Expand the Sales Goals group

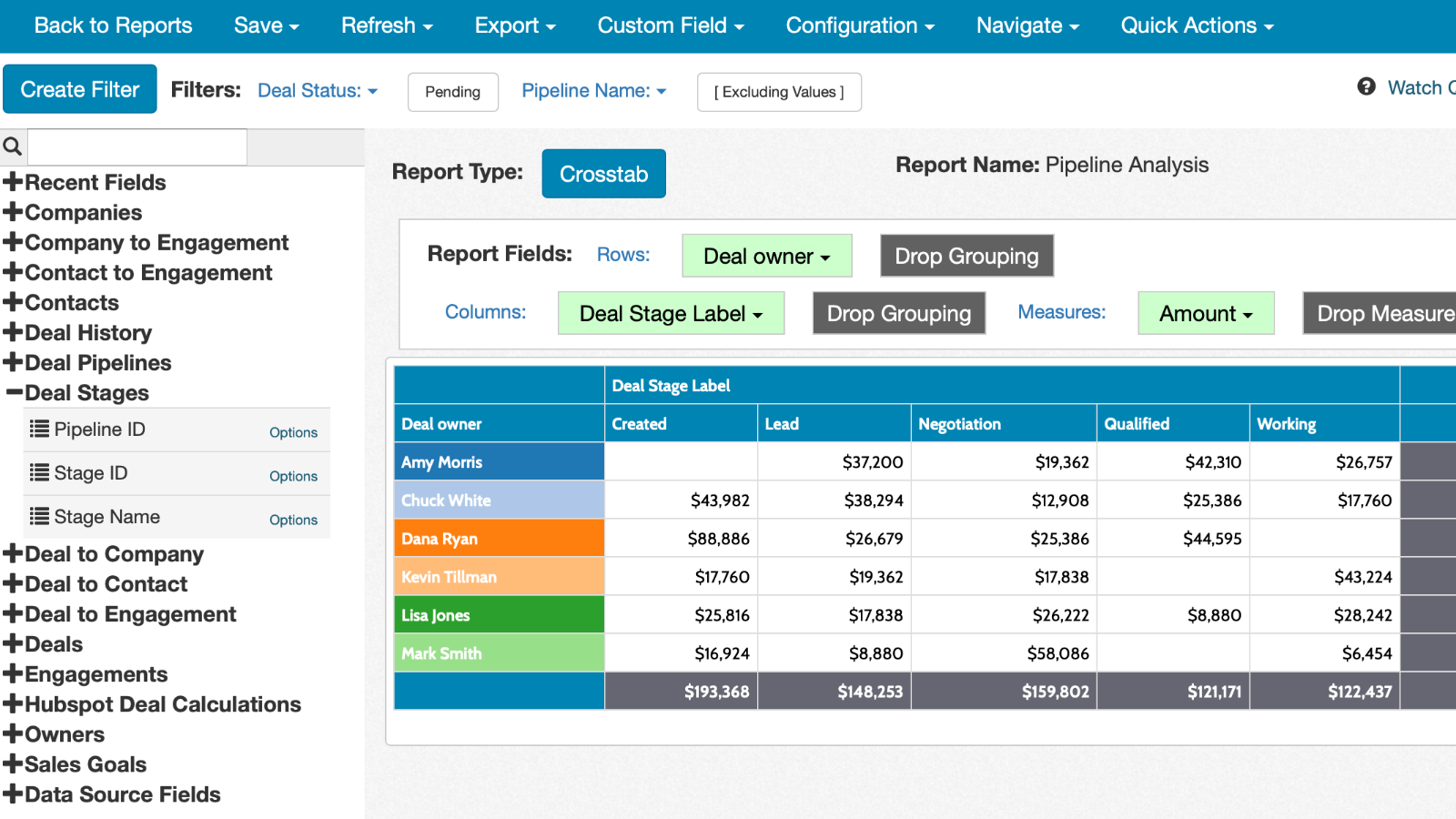tap(13, 764)
